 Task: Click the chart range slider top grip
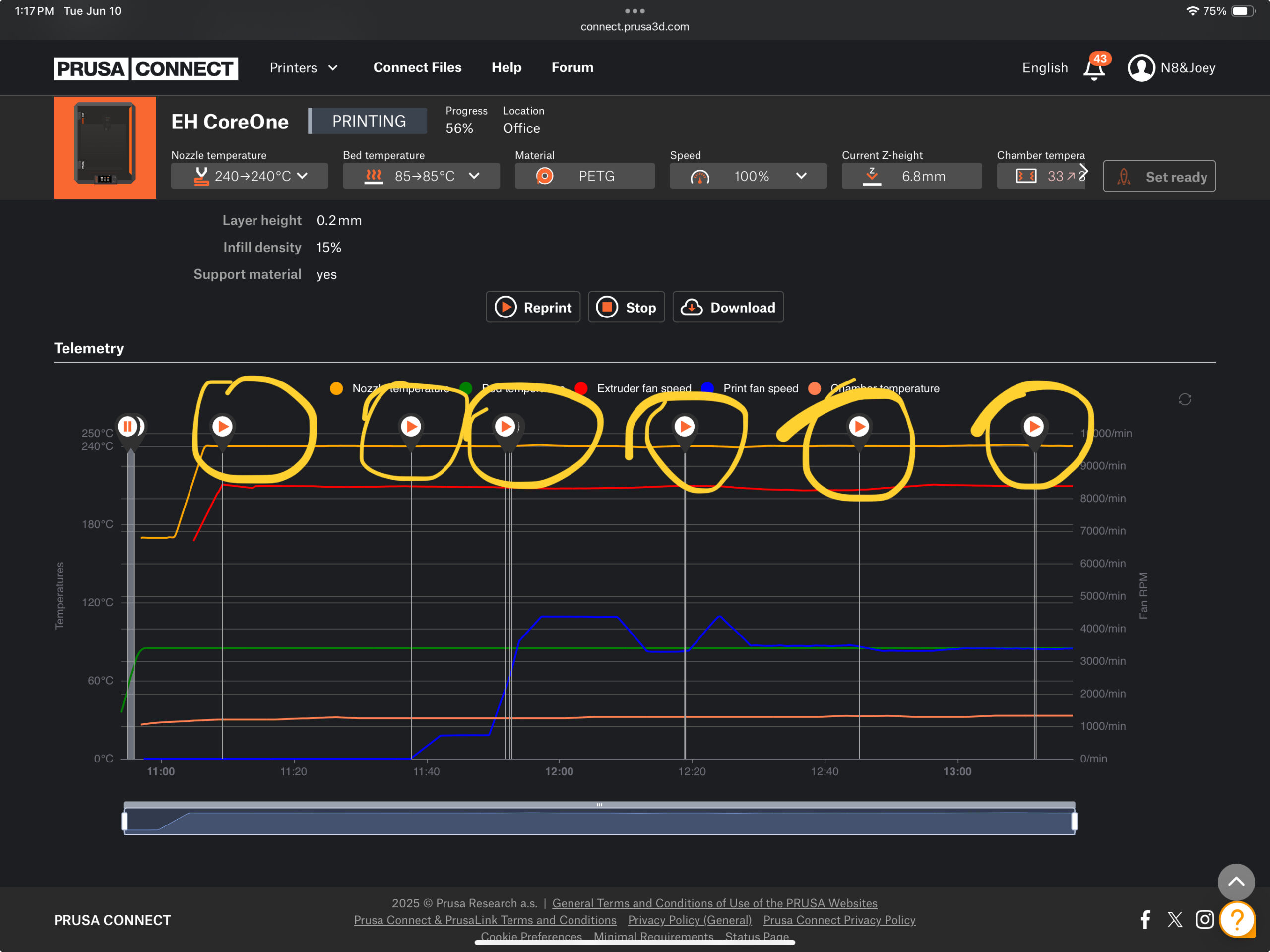[x=599, y=805]
